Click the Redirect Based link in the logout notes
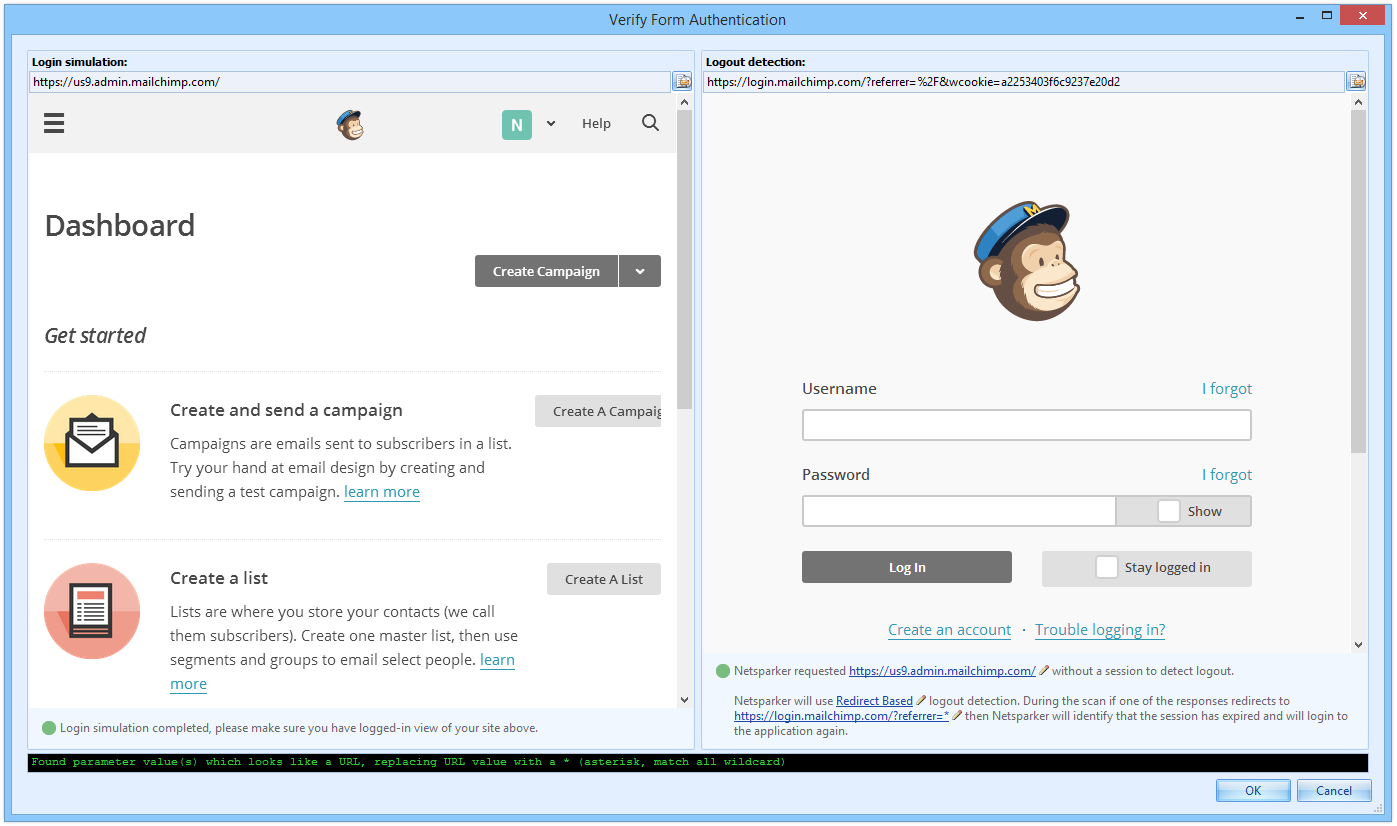The height and width of the screenshot is (826, 1397). (x=874, y=700)
